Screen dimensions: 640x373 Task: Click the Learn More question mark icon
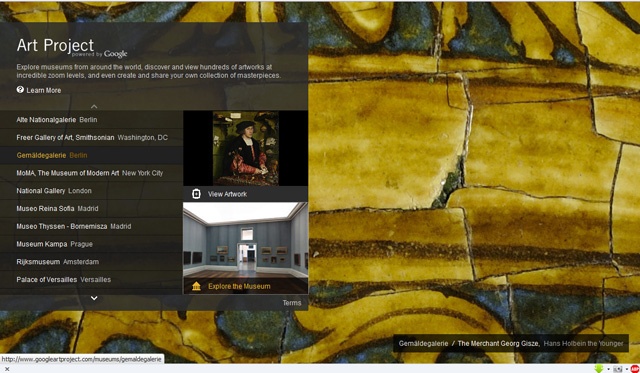(20, 90)
